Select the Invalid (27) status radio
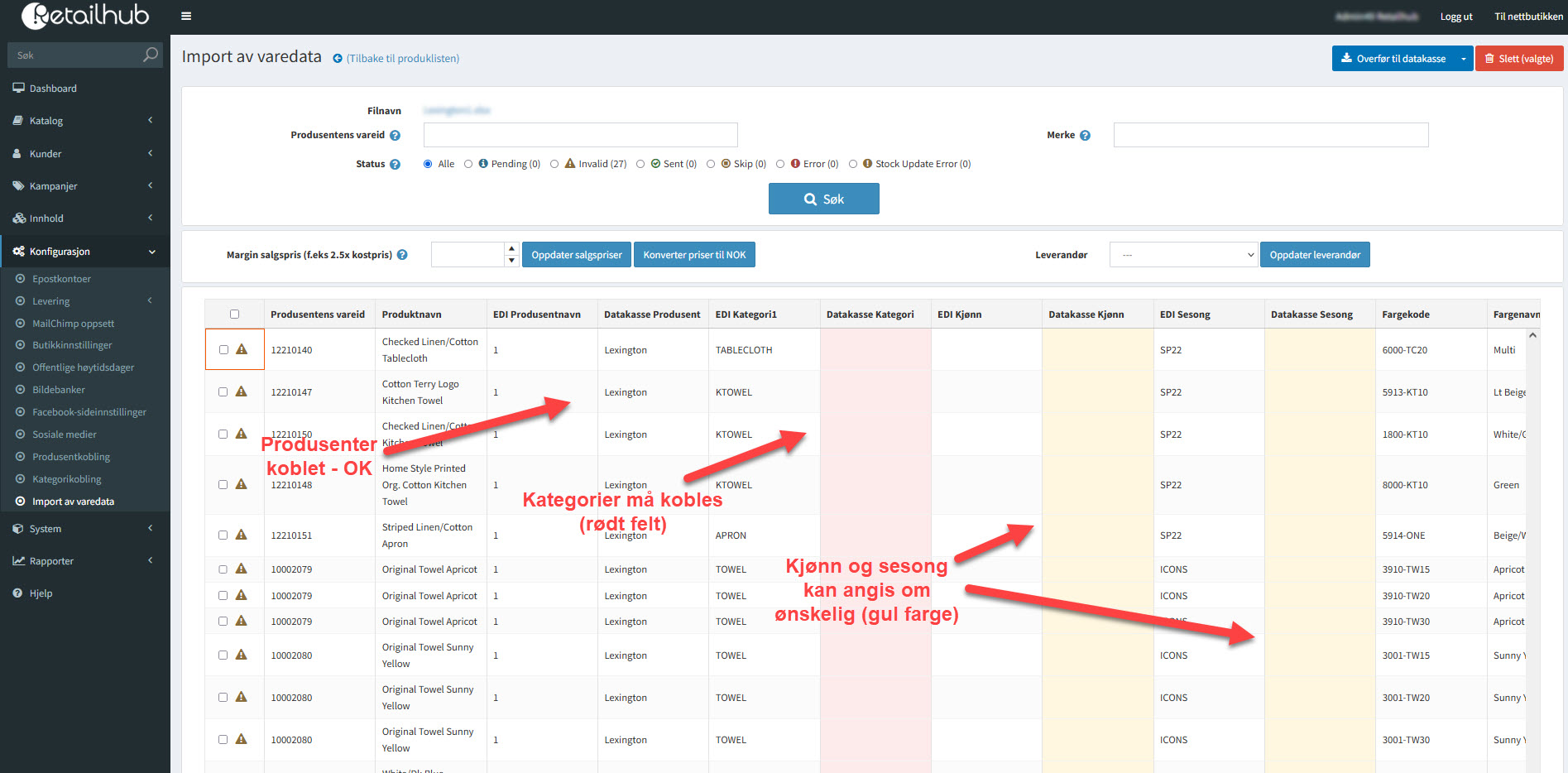 point(554,164)
